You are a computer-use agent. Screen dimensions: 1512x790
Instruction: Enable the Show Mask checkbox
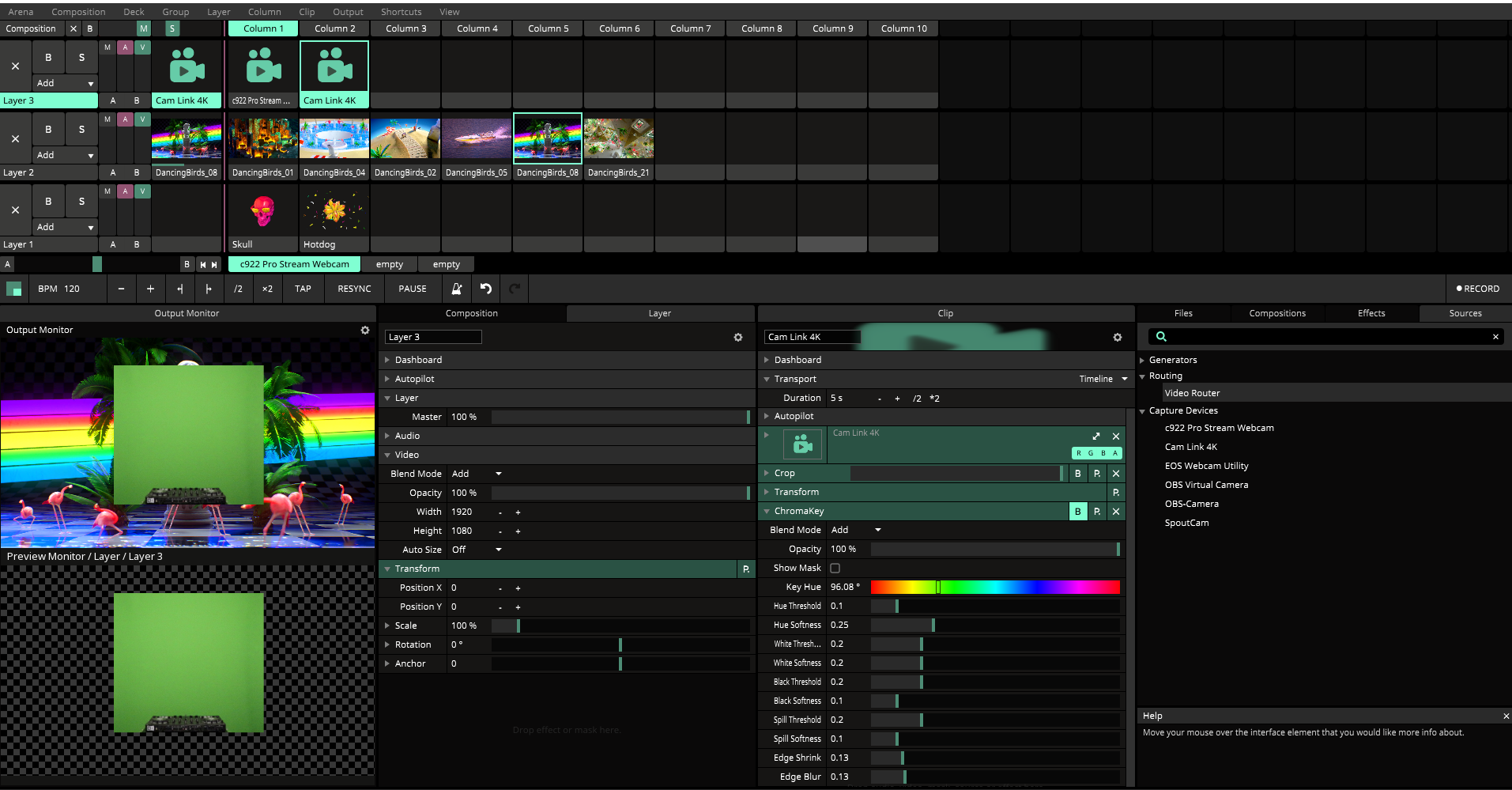(835, 569)
